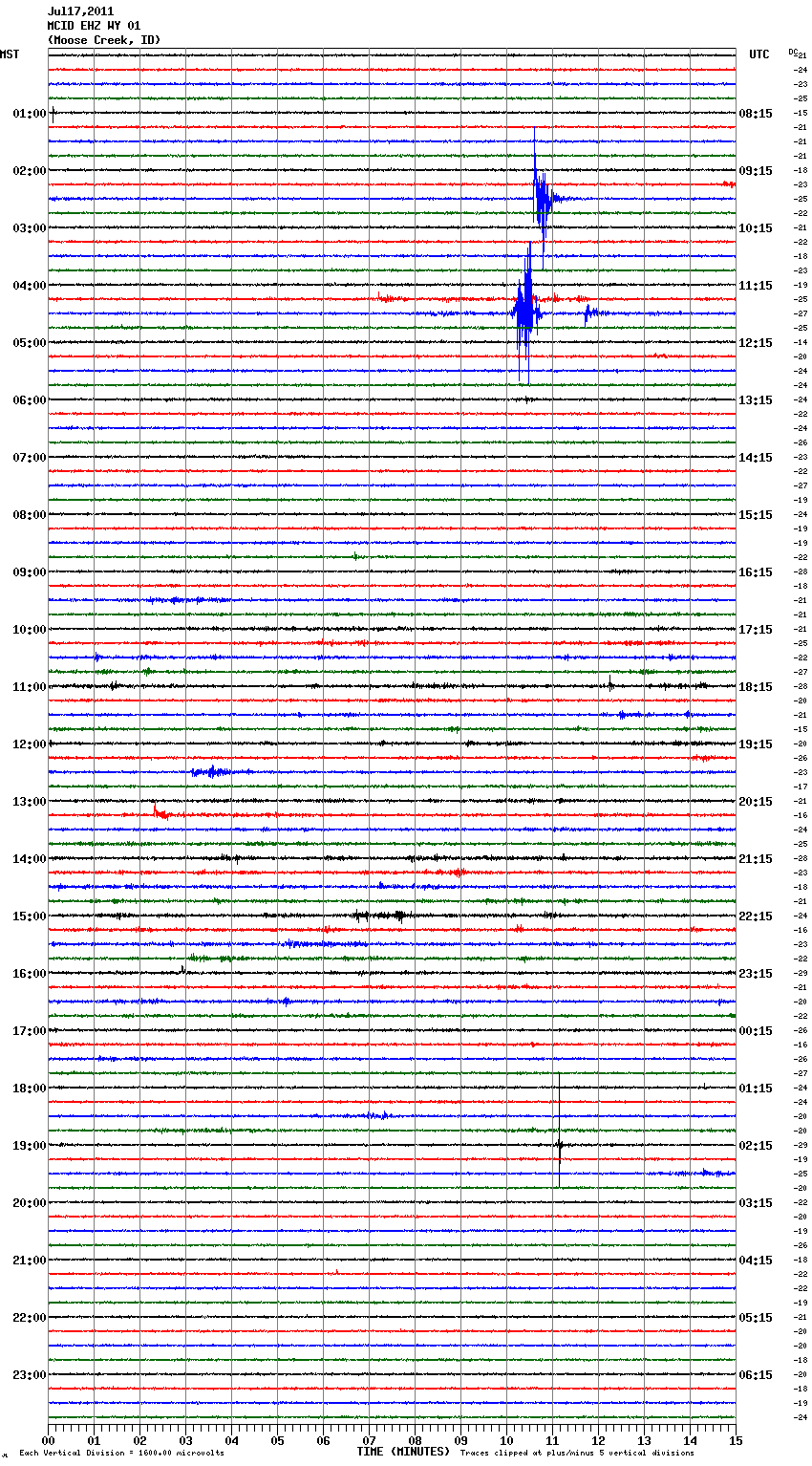The height and width of the screenshot is (1466, 812).
Task: Click the 18:15 UTC time label
Action: coord(756,687)
